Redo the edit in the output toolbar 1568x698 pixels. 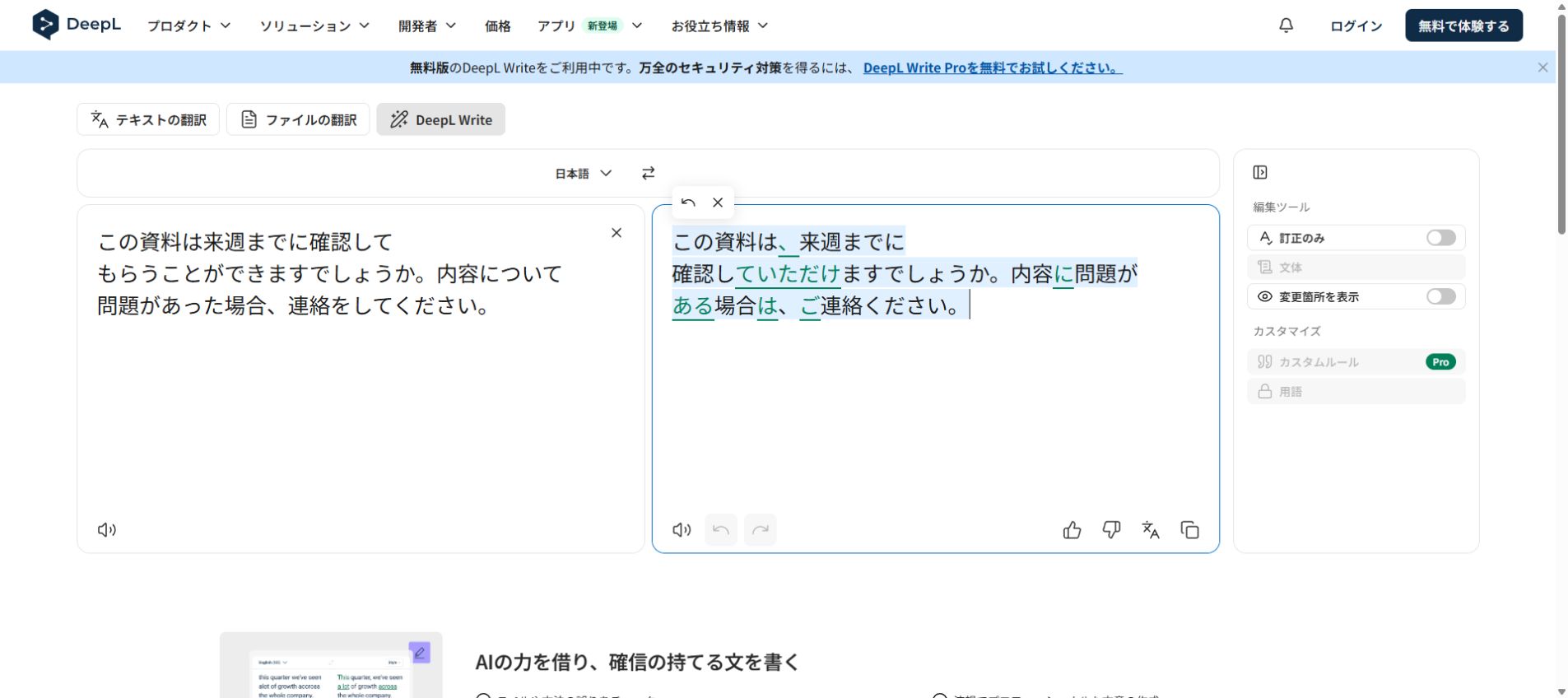[x=761, y=530]
